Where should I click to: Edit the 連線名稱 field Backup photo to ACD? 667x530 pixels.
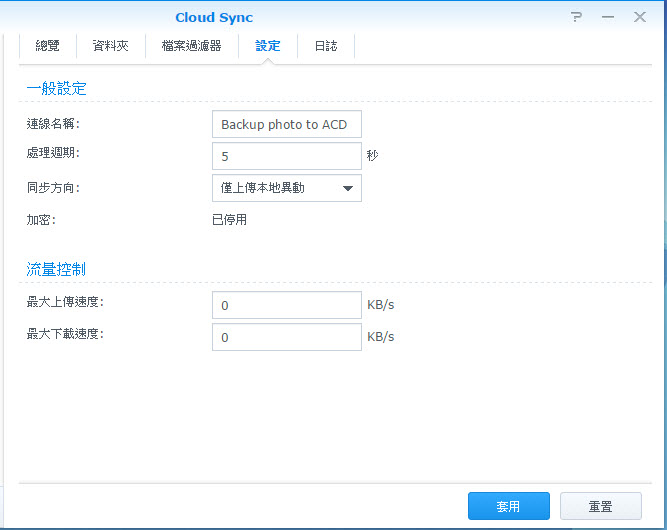[287, 124]
